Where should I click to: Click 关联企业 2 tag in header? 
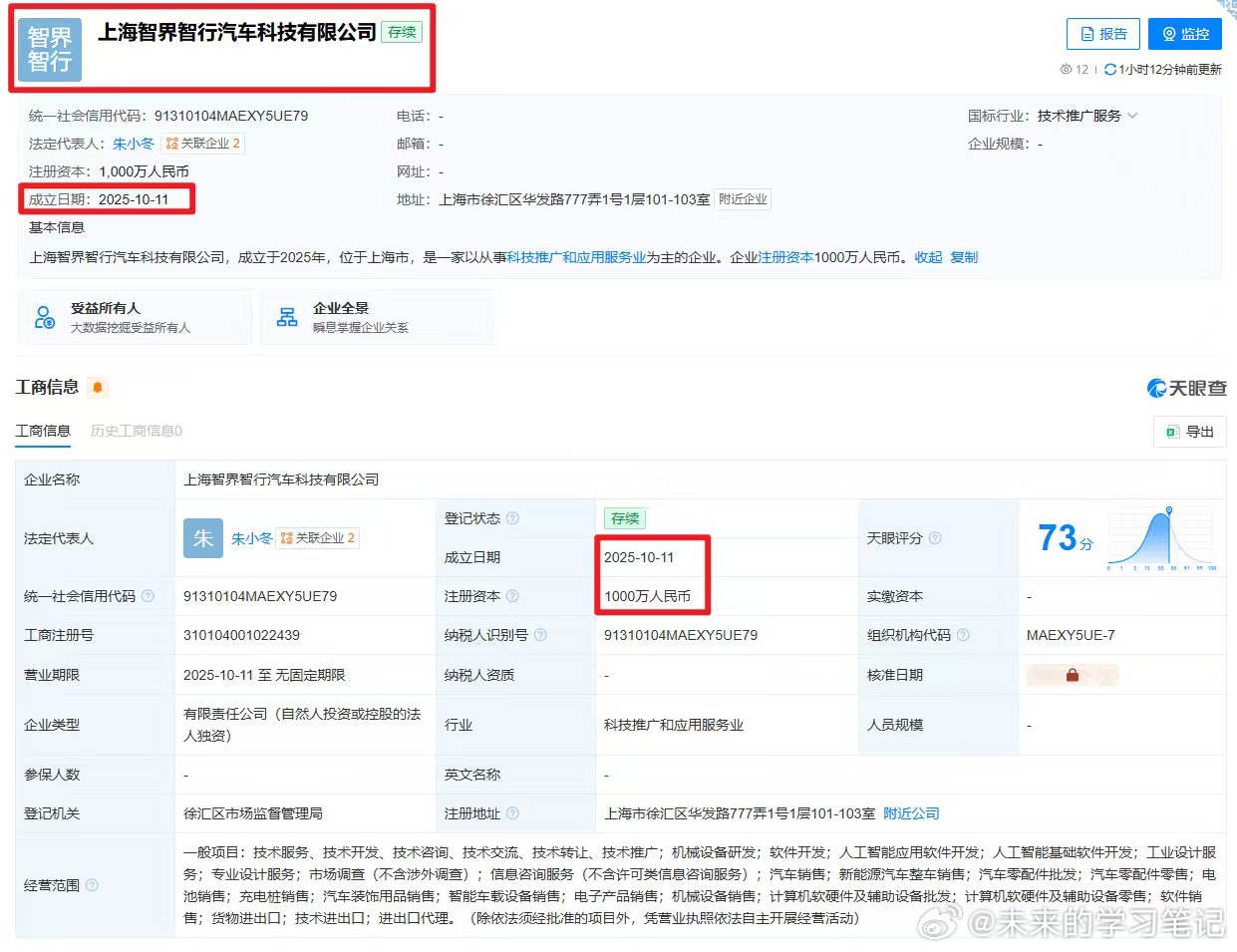point(203,144)
